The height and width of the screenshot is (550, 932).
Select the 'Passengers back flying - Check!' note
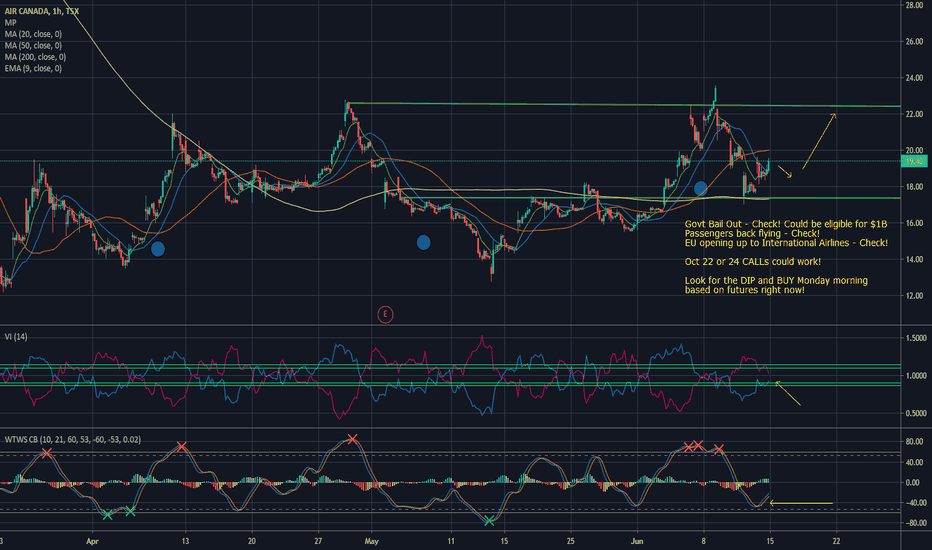tap(752, 234)
